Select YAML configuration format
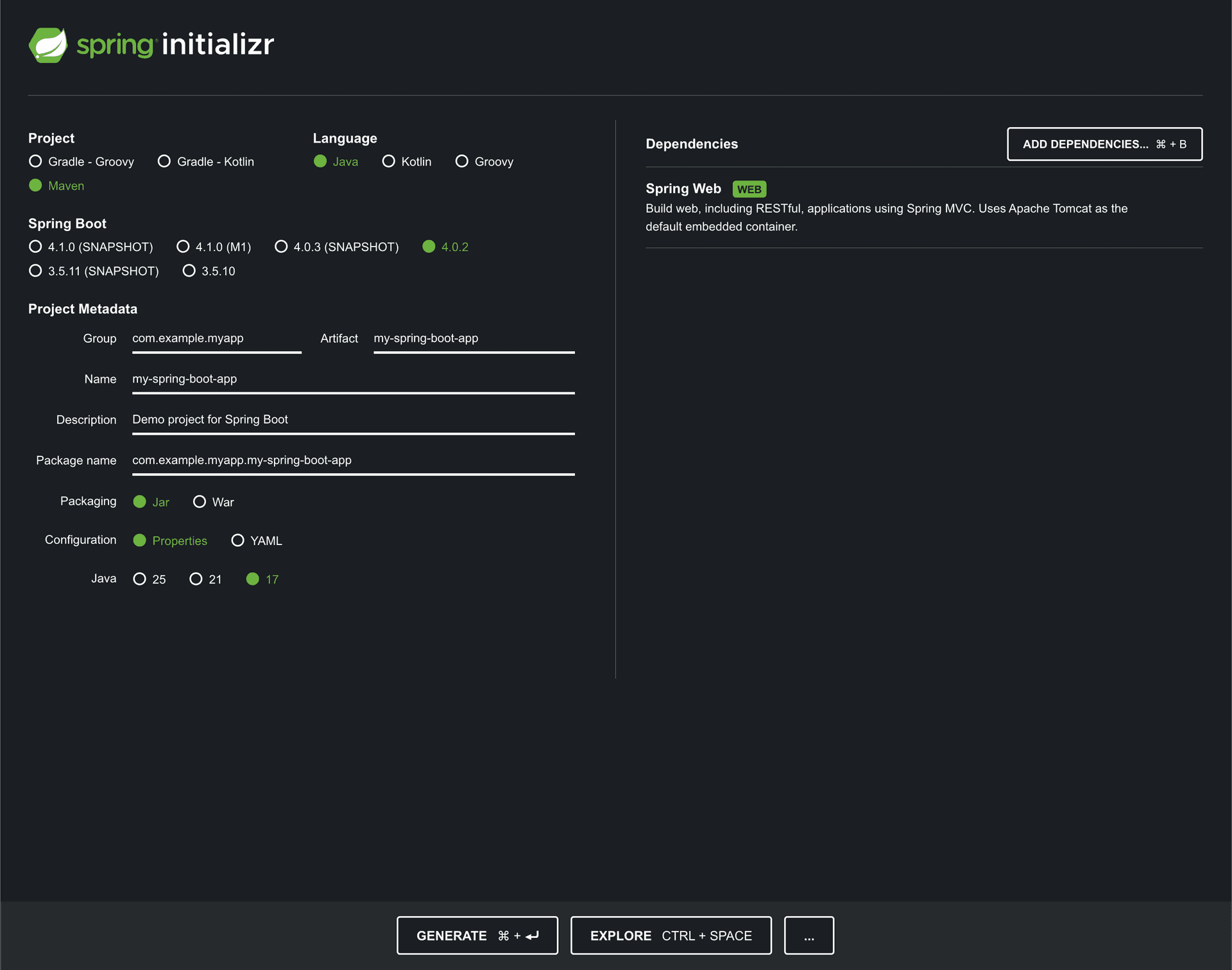Image resolution: width=1232 pixels, height=970 pixels. [x=237, y=540]
